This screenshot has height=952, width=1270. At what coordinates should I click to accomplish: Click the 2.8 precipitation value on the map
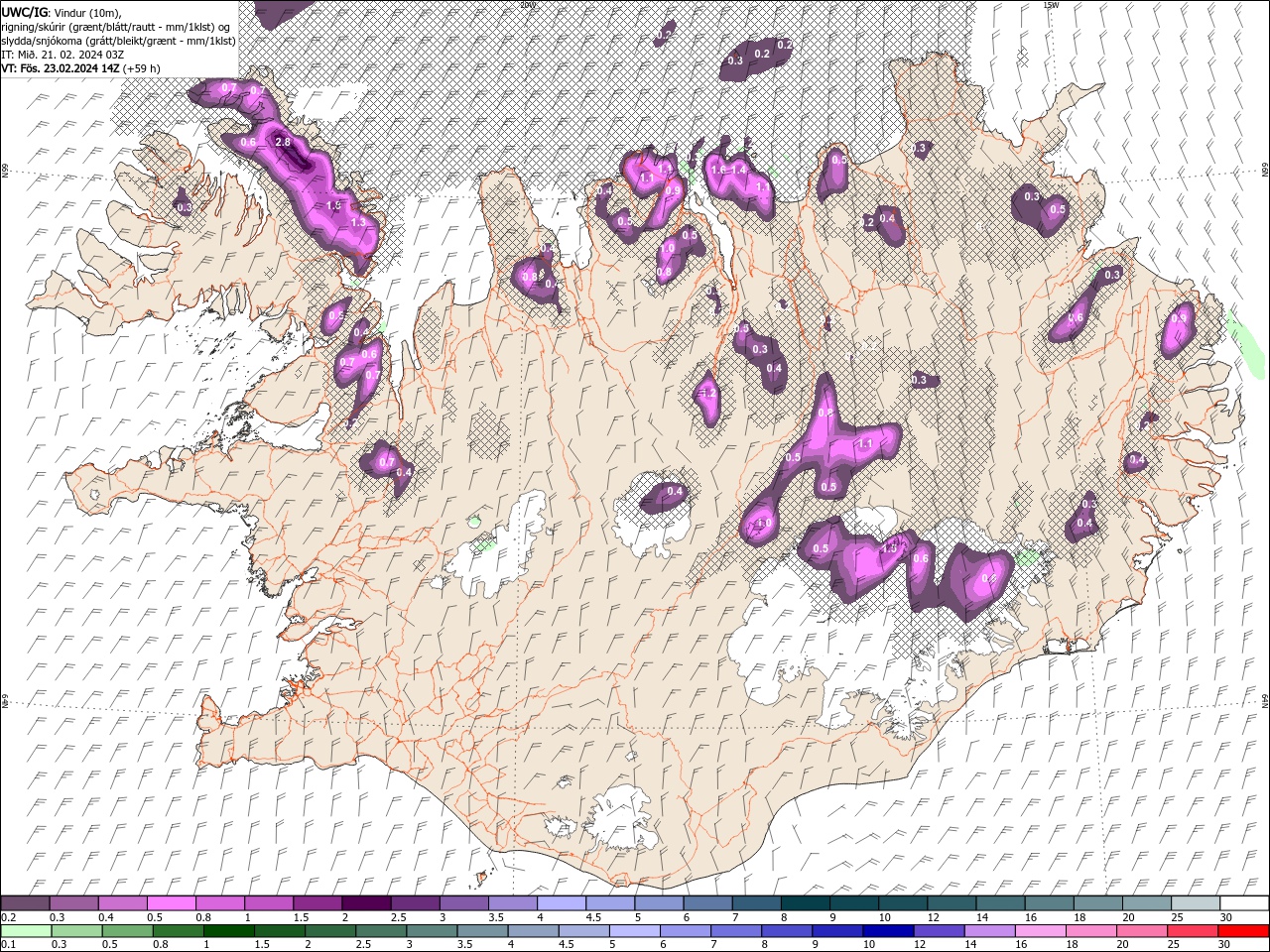pyautogui.click(x=283, y=142)
